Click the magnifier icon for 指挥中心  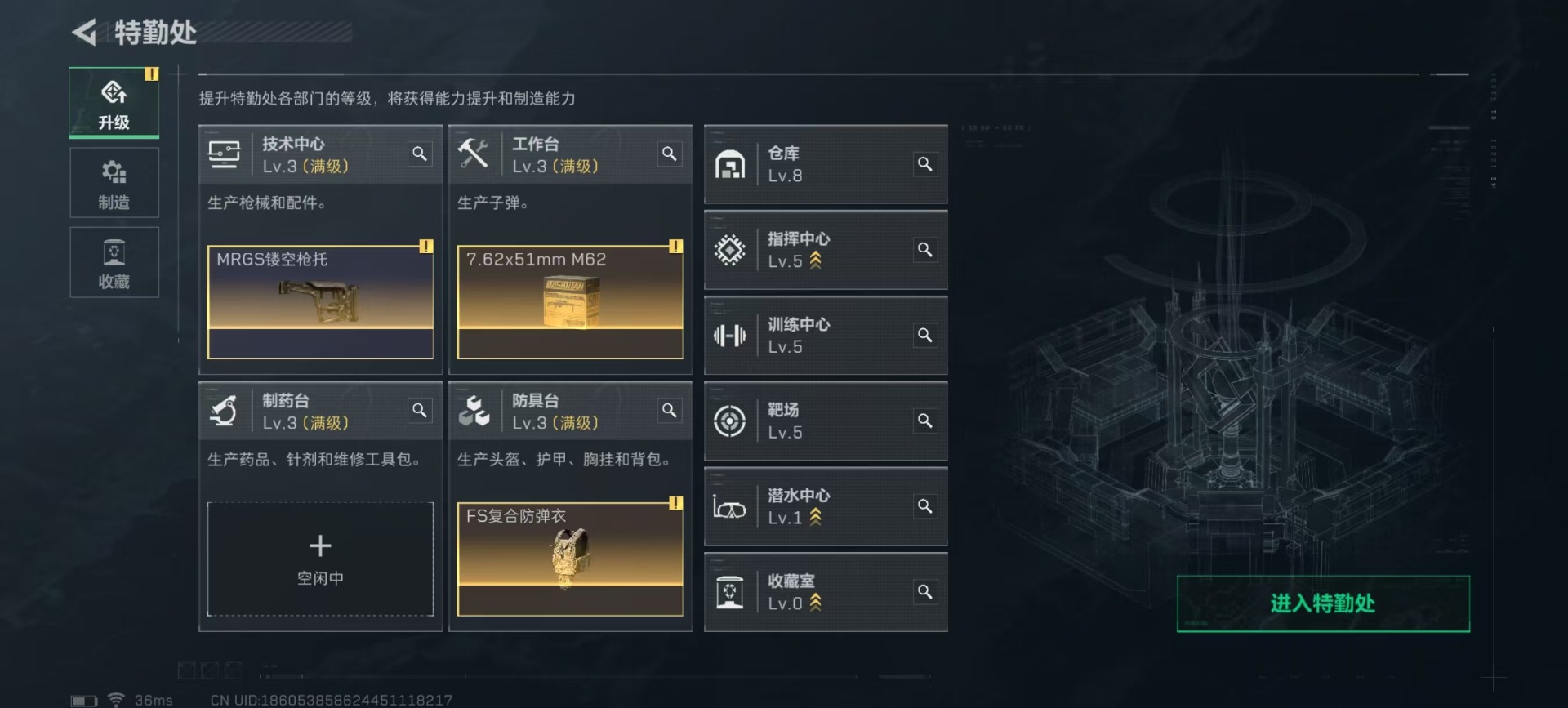click(x=924, y=250)
